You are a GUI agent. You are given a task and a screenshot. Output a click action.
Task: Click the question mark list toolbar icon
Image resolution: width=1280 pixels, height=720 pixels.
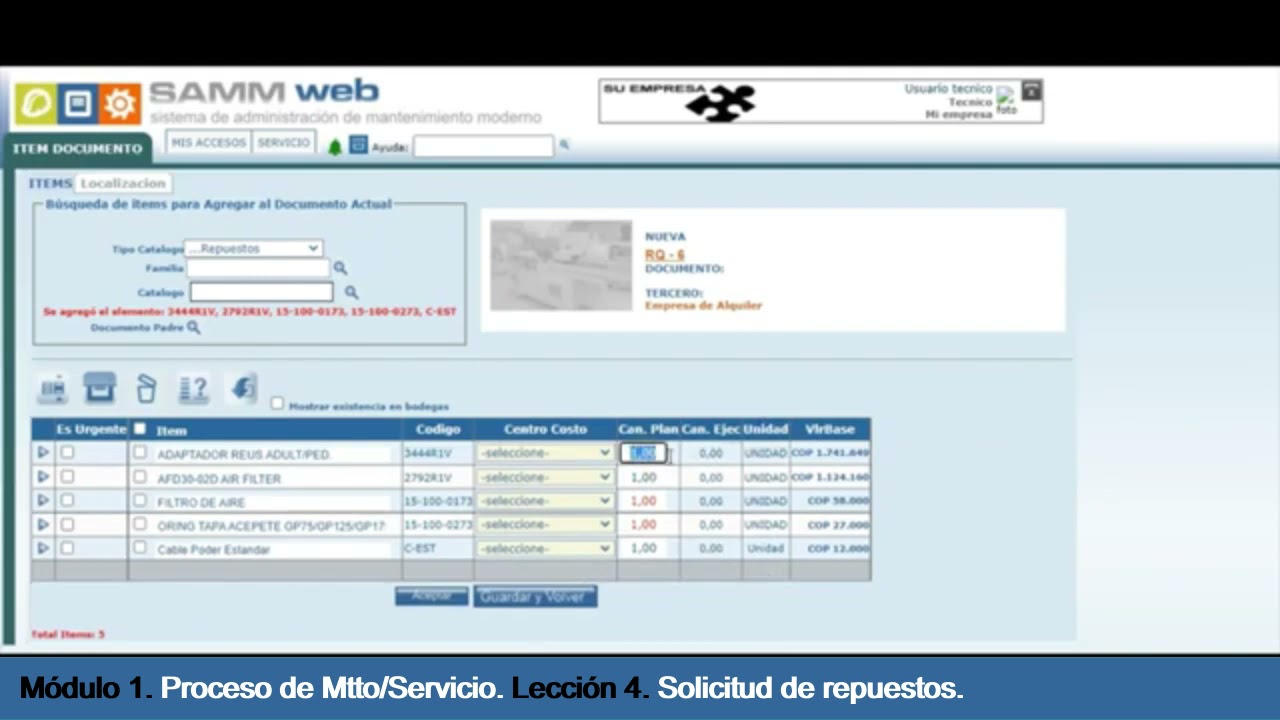(193, 388)
